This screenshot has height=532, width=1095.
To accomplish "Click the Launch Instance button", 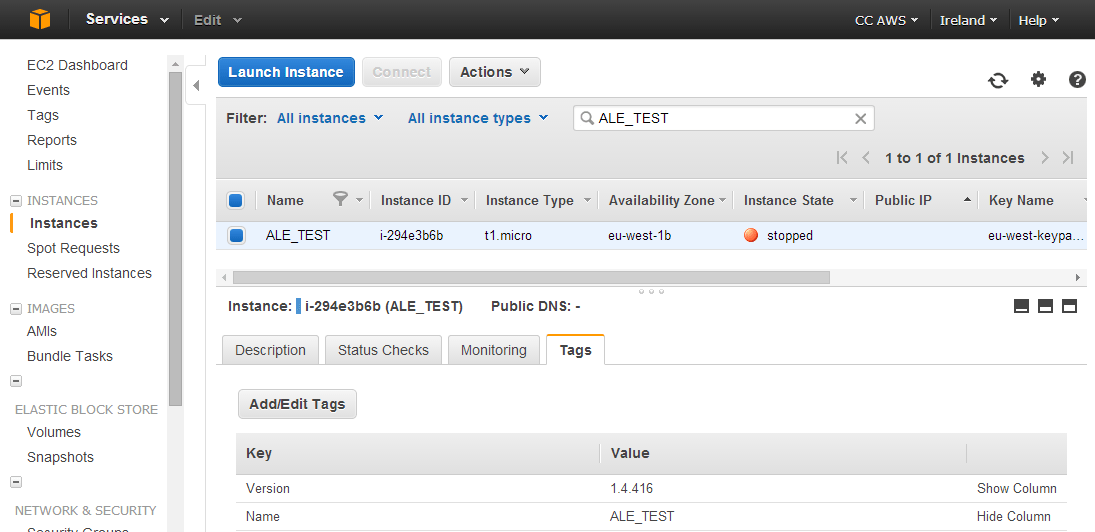I will pyautogui.click(x=286, y=72).
